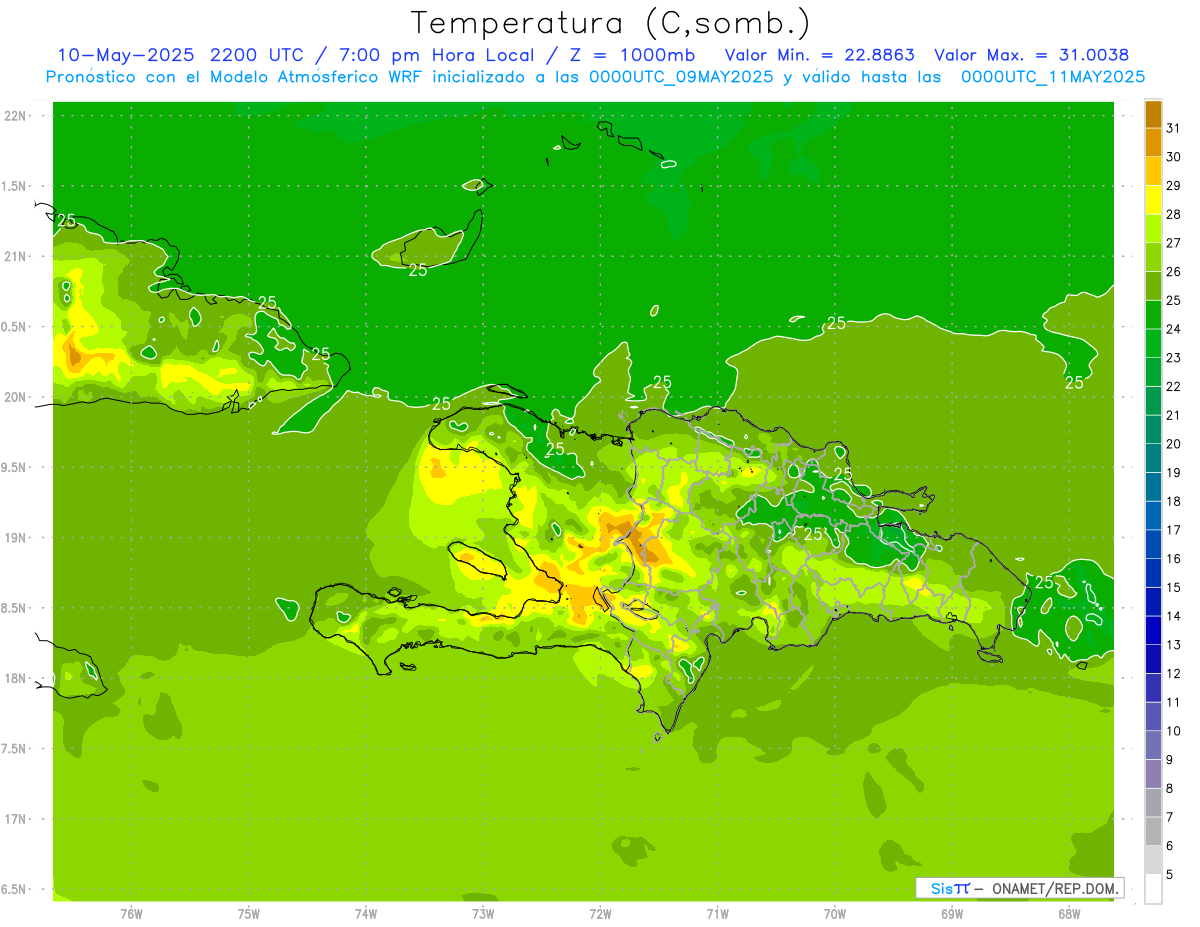The height and width of the screenshot is (927, 1200).
Task: Select the "Valor Max. = 31.0038" text
Action: tap(1031, 55)
